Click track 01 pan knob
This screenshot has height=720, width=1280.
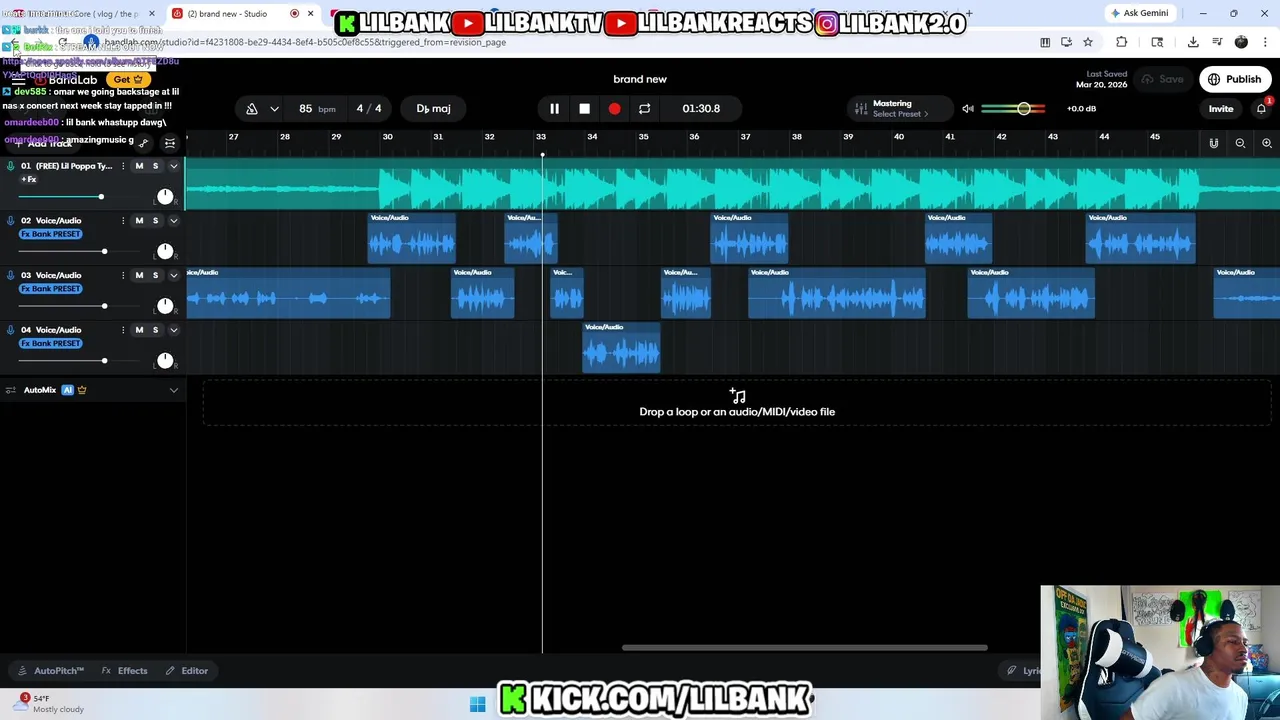point(165,196)
